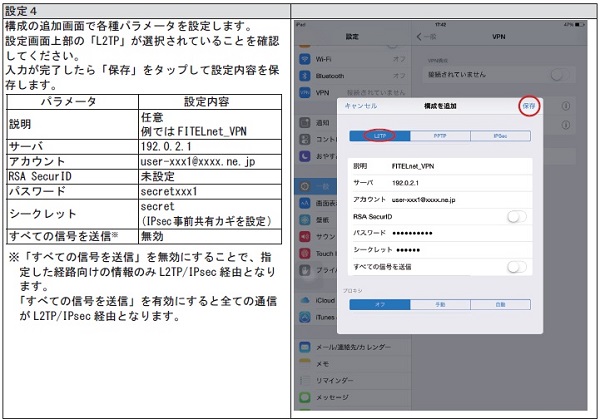Tap 保存 to save the configuration
This screenshot has height=419, width=600.
tap(529, 105)
